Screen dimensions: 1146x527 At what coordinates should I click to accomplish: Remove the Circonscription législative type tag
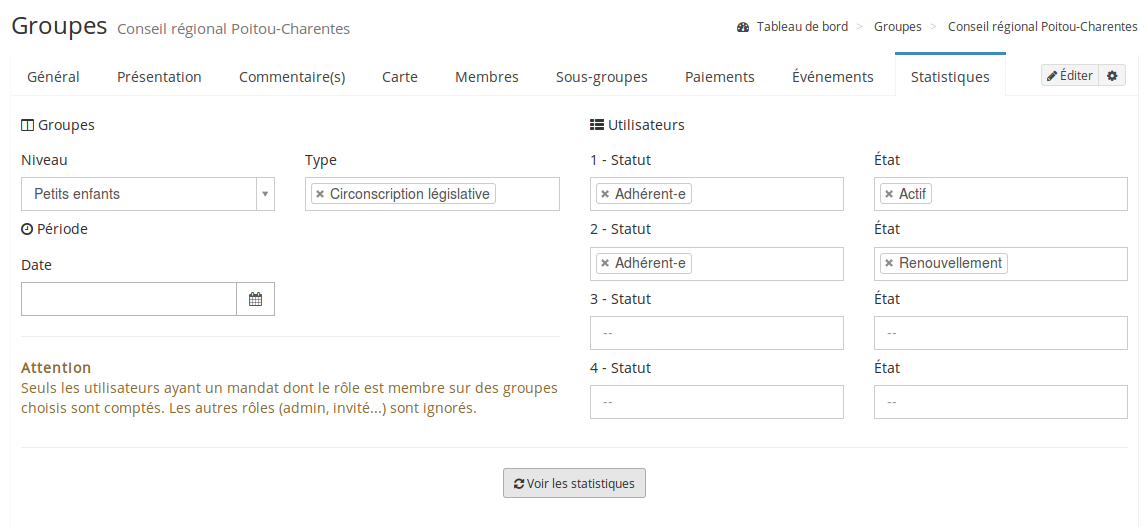point(320,194)
